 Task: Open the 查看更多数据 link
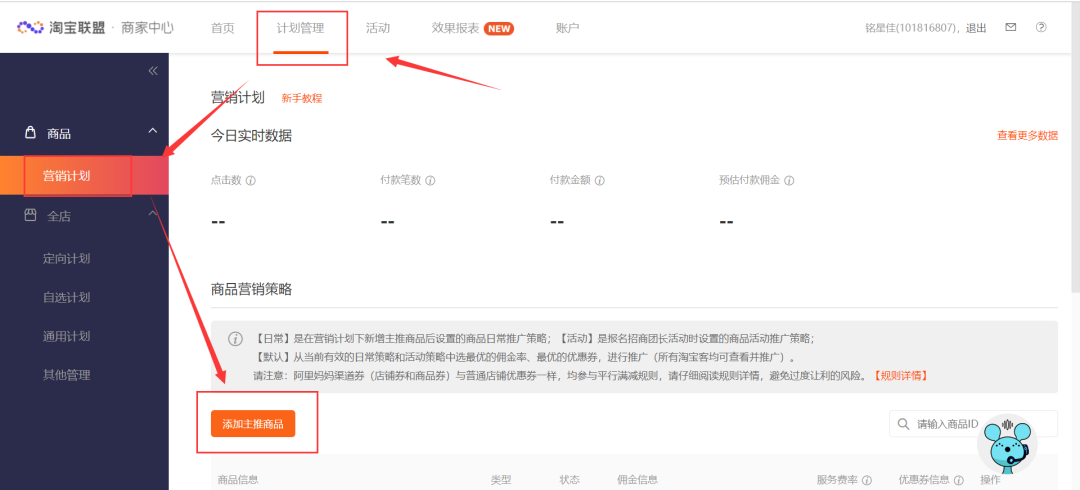coord(1026,135)
